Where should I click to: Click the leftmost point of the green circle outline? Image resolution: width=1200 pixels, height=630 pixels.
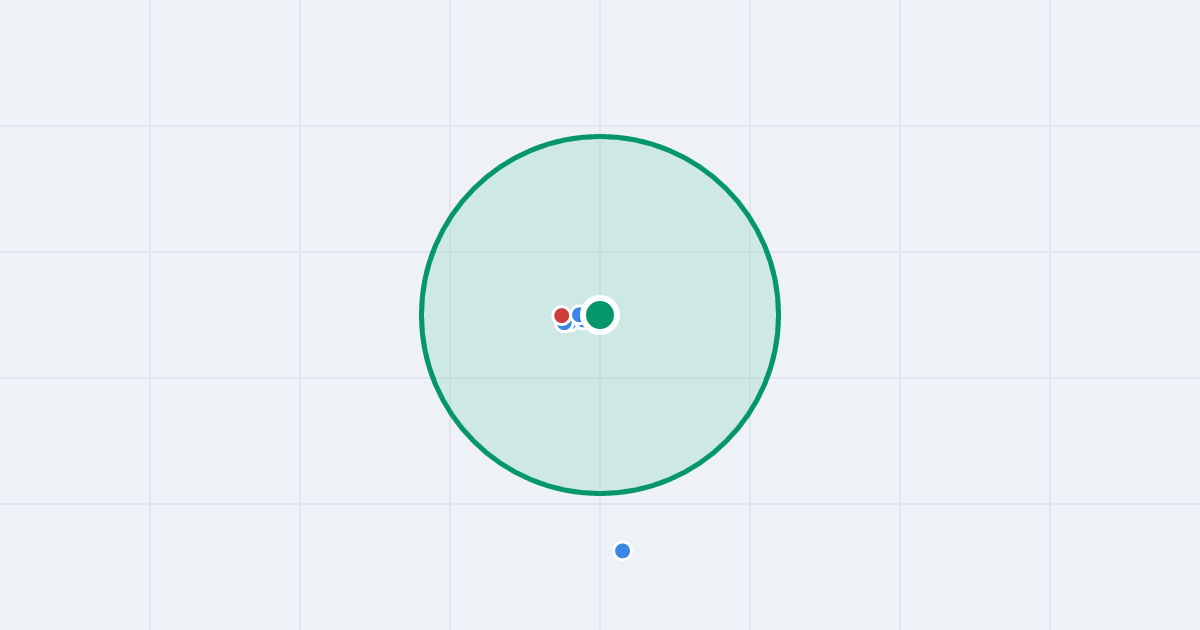click(422, 315)
